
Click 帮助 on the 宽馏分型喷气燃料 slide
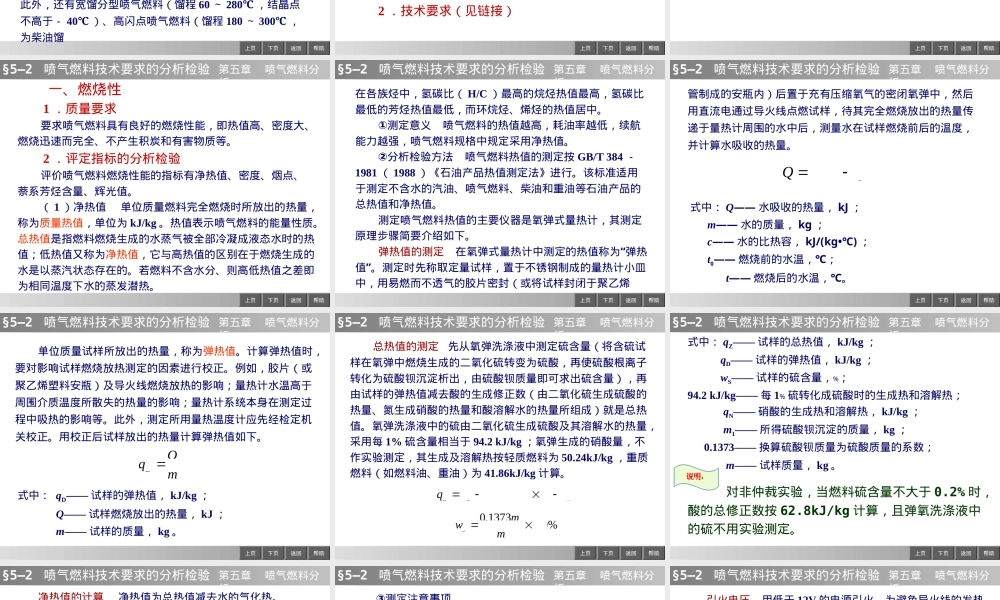[x=319, y=48]
